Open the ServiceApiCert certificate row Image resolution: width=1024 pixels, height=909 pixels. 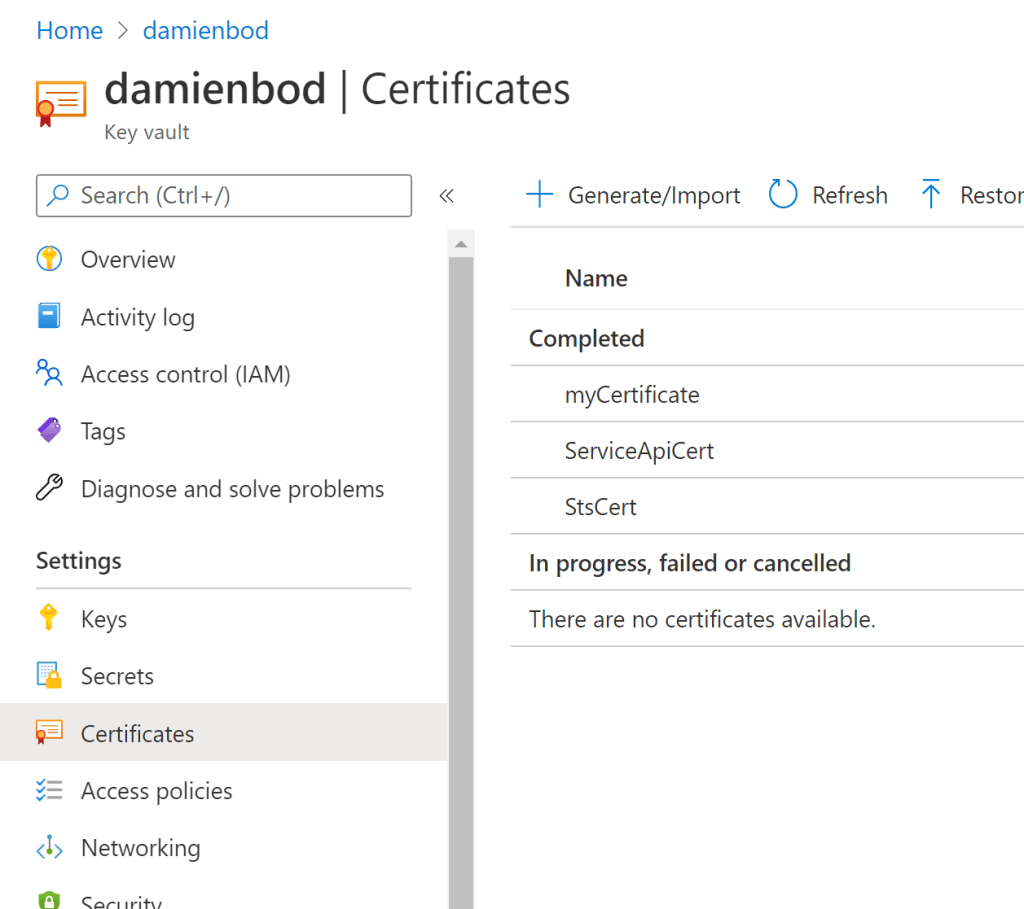[767, 451]
